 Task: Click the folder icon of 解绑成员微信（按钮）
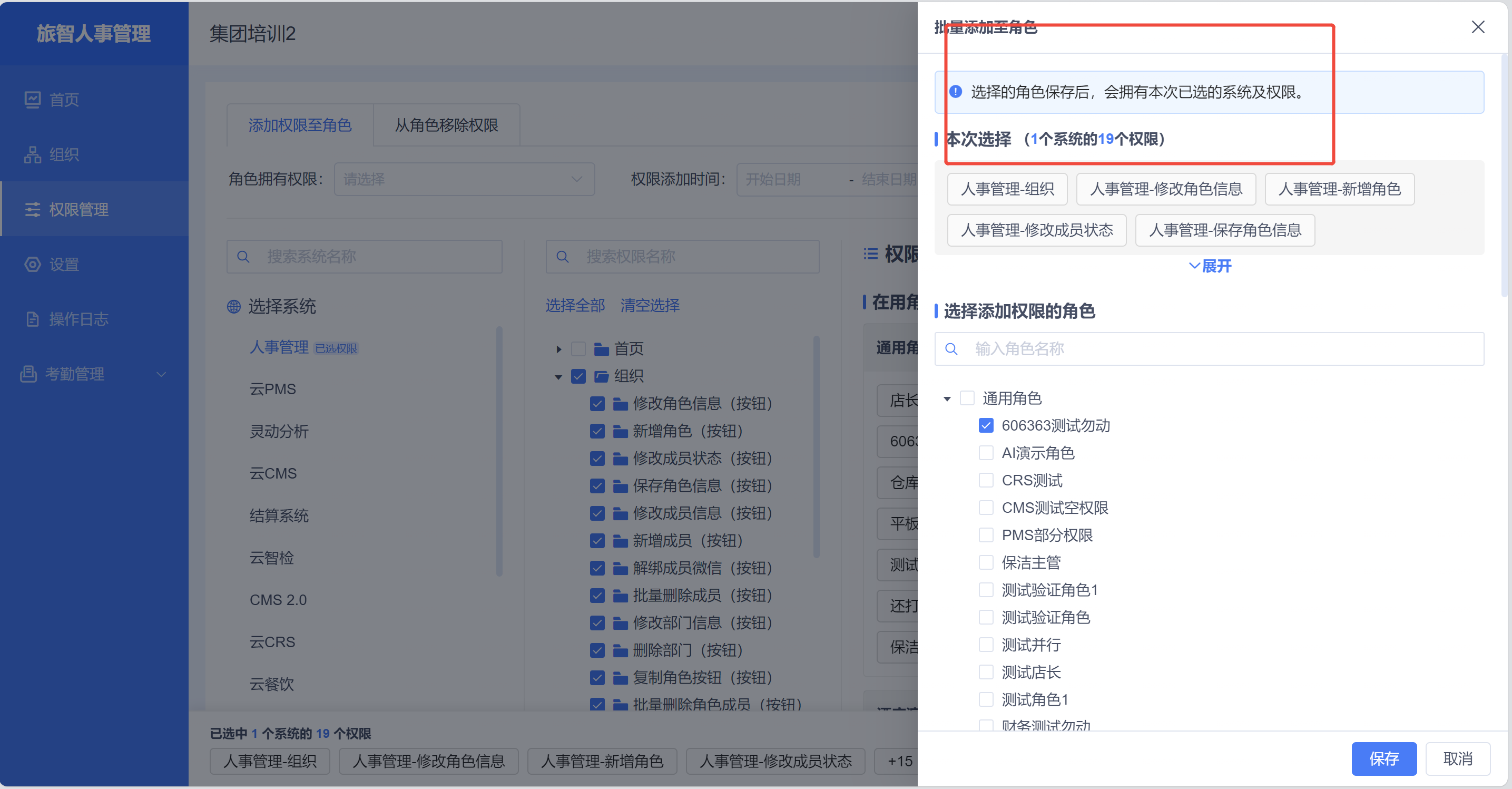pos(620,568)
